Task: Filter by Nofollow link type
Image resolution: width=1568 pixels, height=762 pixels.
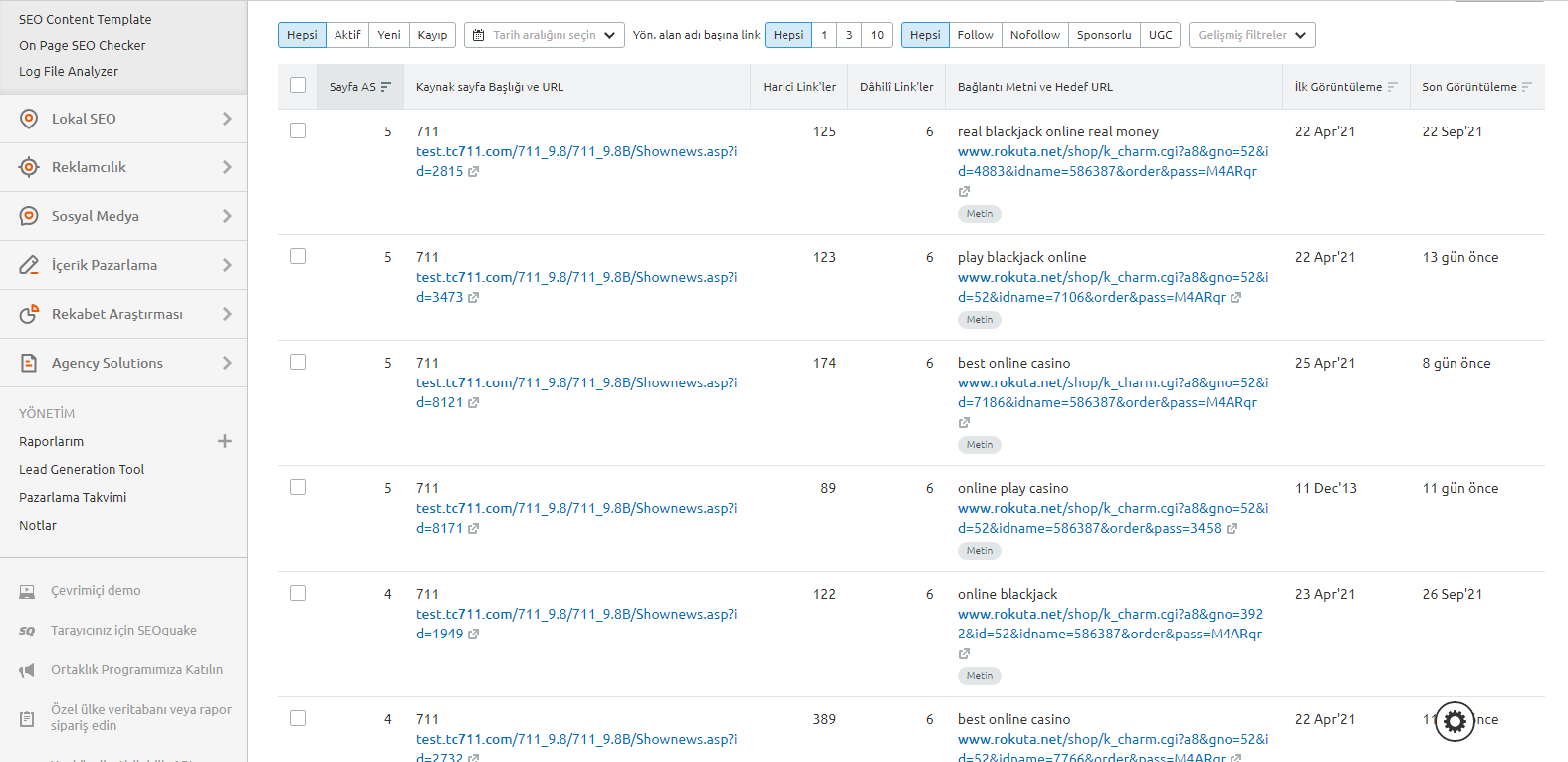Action: [x=1035, y=35]
